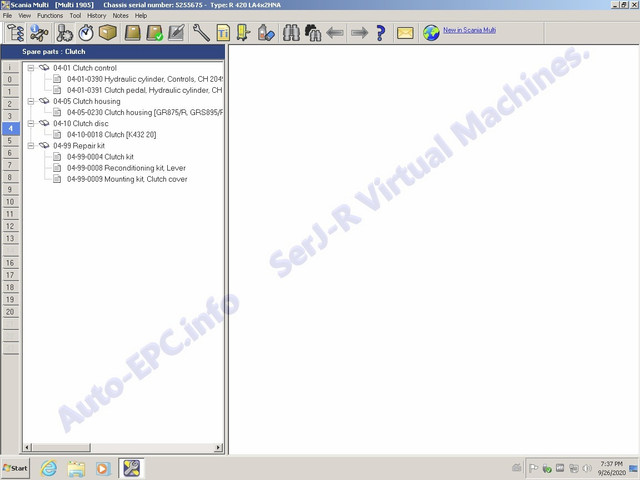Click the cardboard box package icon
The height and width of the screenshot is (480, 640).
pyautogui.click(x=108, y=33)
